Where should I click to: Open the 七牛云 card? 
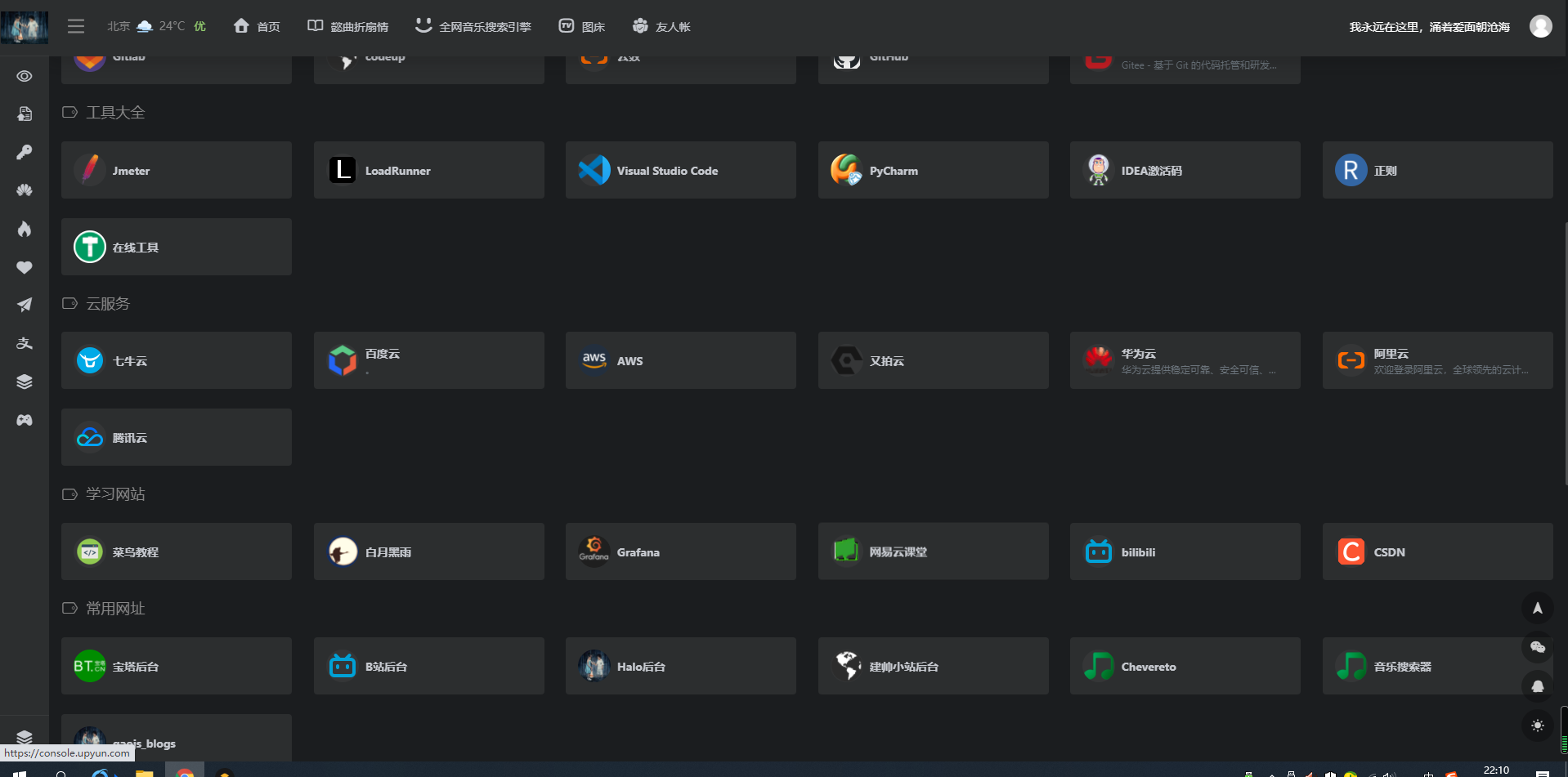(177, 360)
